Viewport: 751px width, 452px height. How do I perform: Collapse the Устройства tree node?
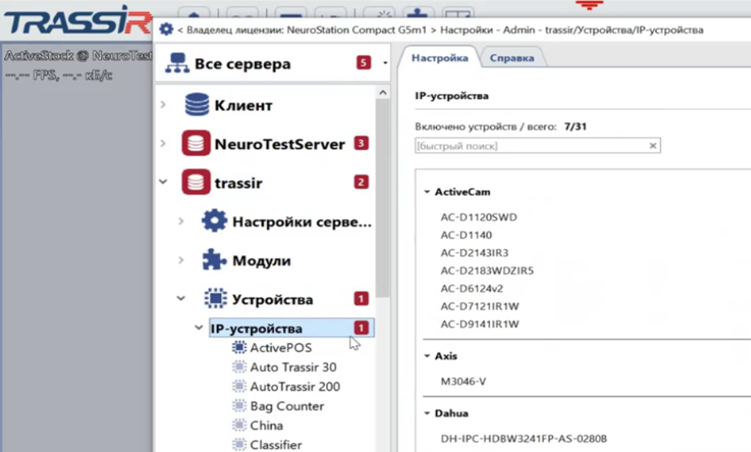coord(181,298)
